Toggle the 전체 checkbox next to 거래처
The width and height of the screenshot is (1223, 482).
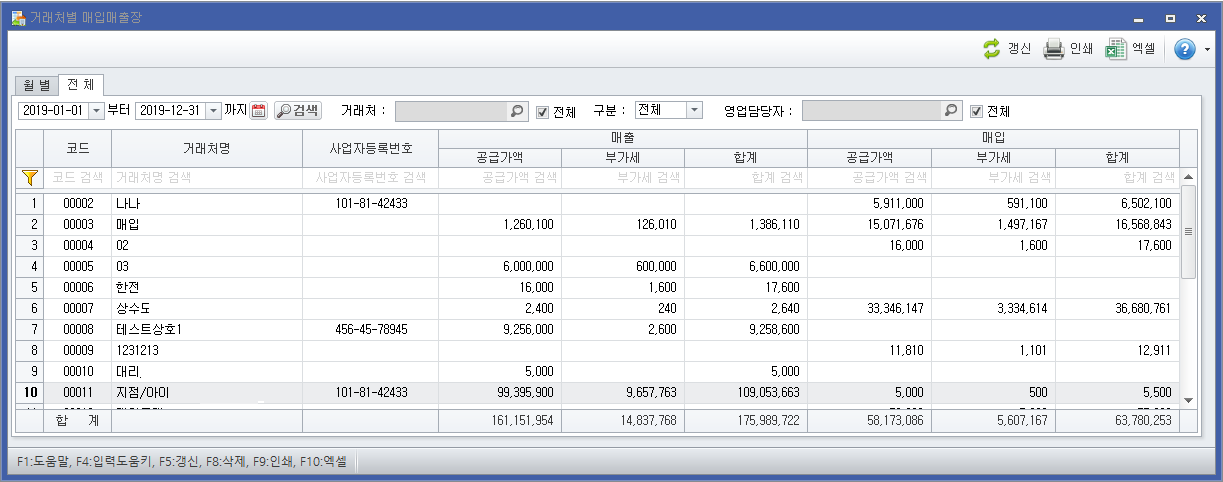[543, 112]
